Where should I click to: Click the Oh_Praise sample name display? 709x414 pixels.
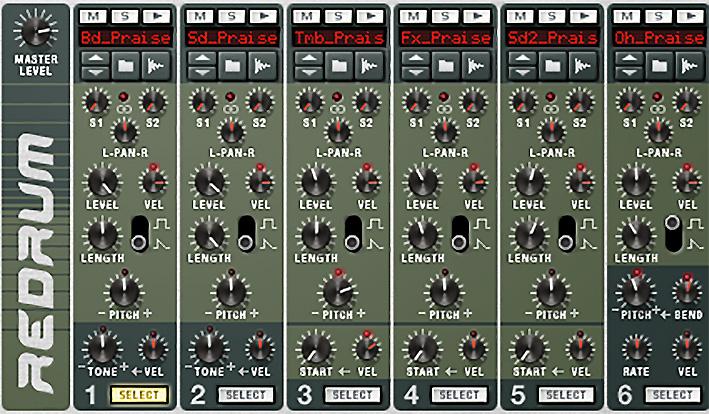tap(659, 38)
